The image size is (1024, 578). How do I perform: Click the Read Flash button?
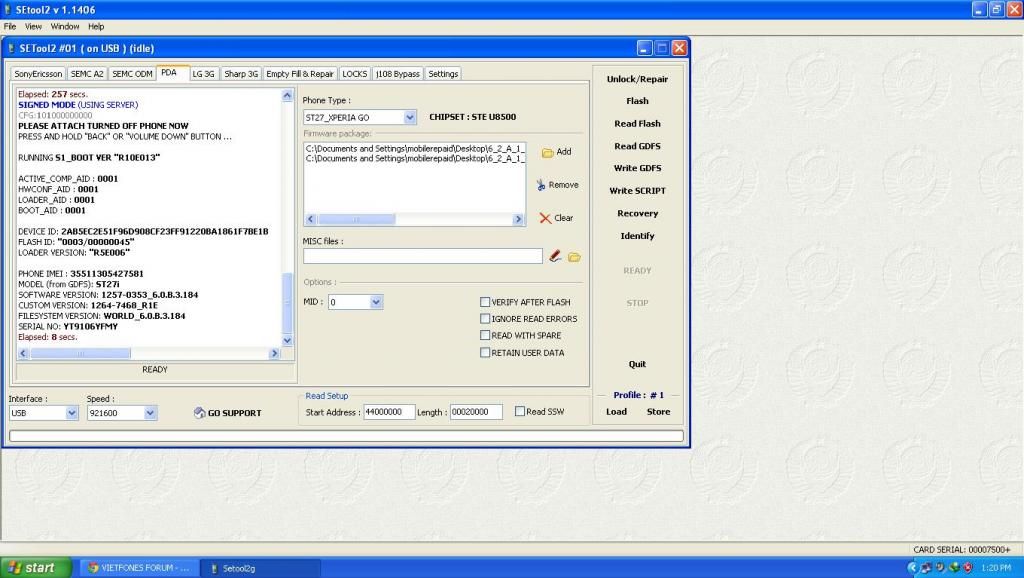click(x=637, y=123)
